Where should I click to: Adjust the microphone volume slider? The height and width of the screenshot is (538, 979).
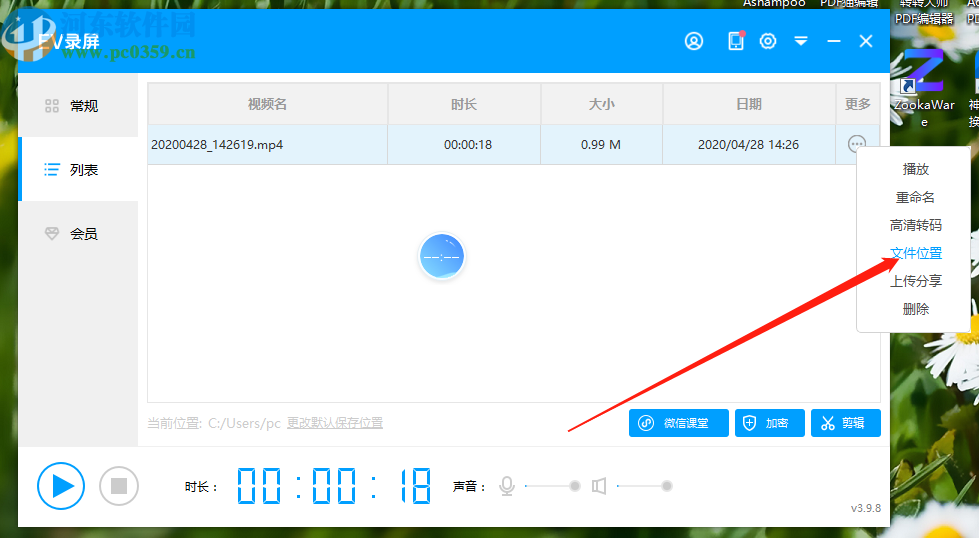coord(553,486)
